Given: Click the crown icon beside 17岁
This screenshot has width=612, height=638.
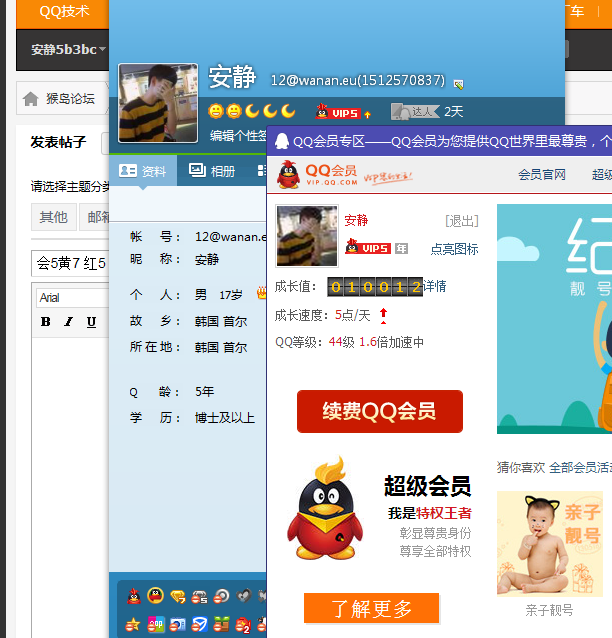Looking at the screenshot, I should 262,293.
